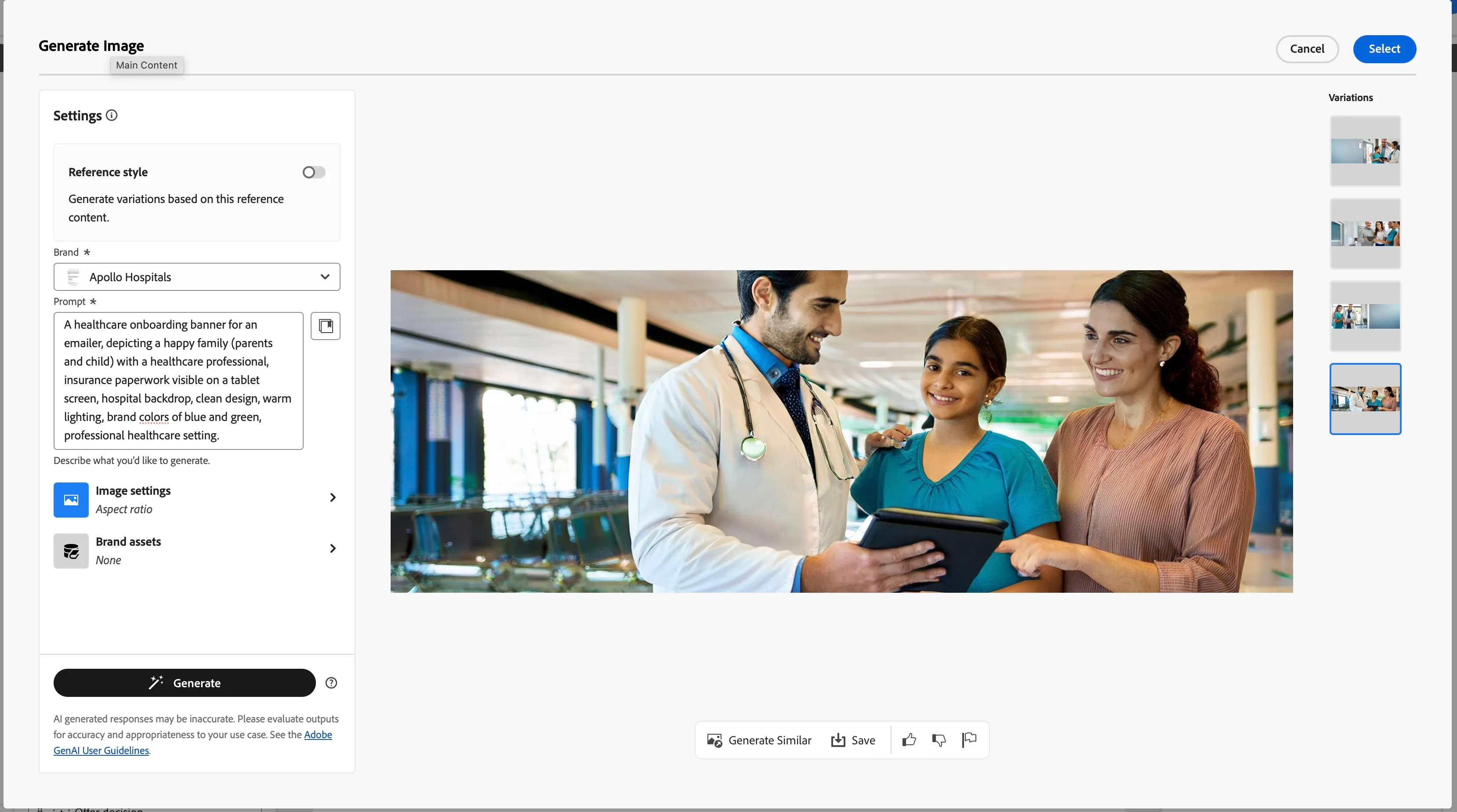
Task: Save the generated image
Action: 853,740
